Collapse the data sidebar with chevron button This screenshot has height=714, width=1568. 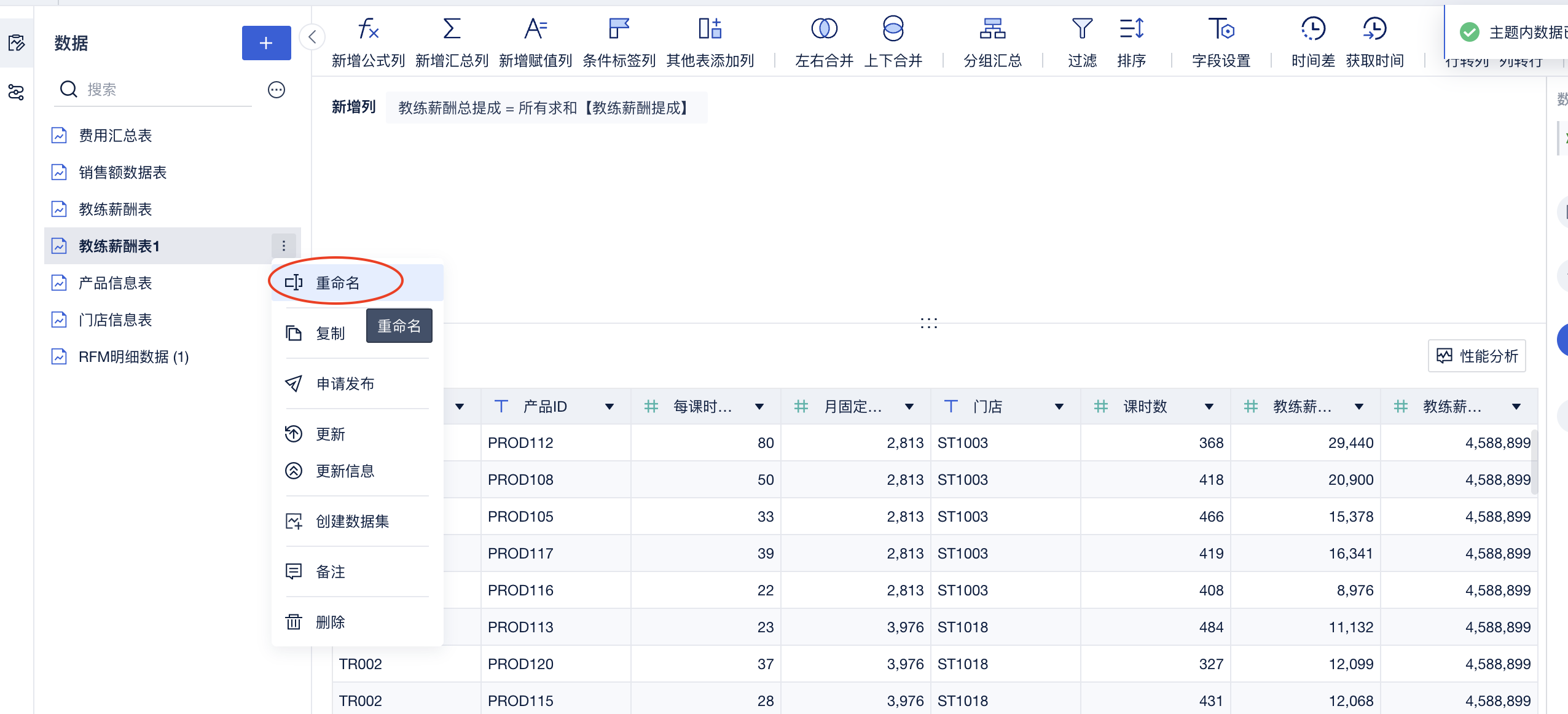pyautogui.click(x=312, y=37)
